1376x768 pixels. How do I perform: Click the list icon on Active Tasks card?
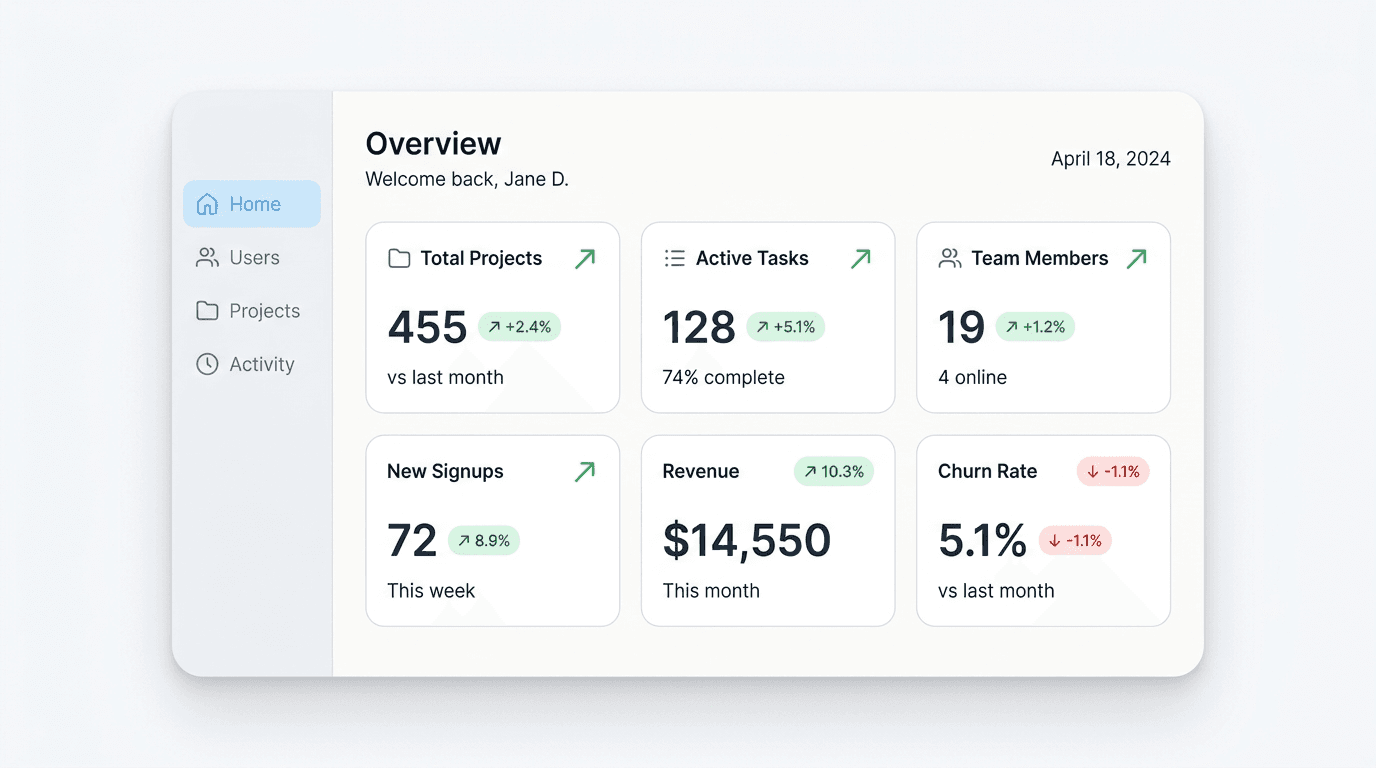coord(675,259)
